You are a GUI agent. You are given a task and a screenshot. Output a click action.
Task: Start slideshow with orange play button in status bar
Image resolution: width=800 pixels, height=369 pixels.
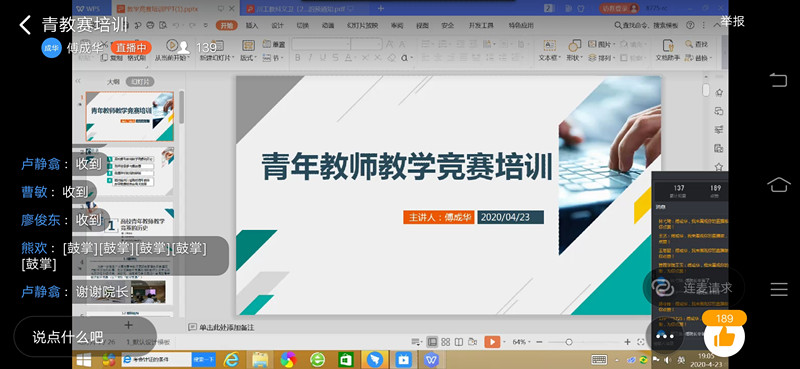click(x=492, y=341)
